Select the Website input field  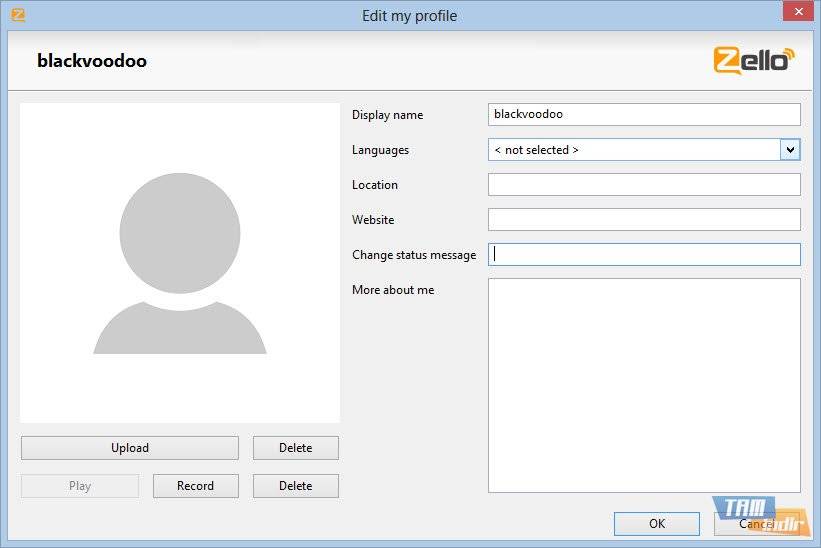643,220
